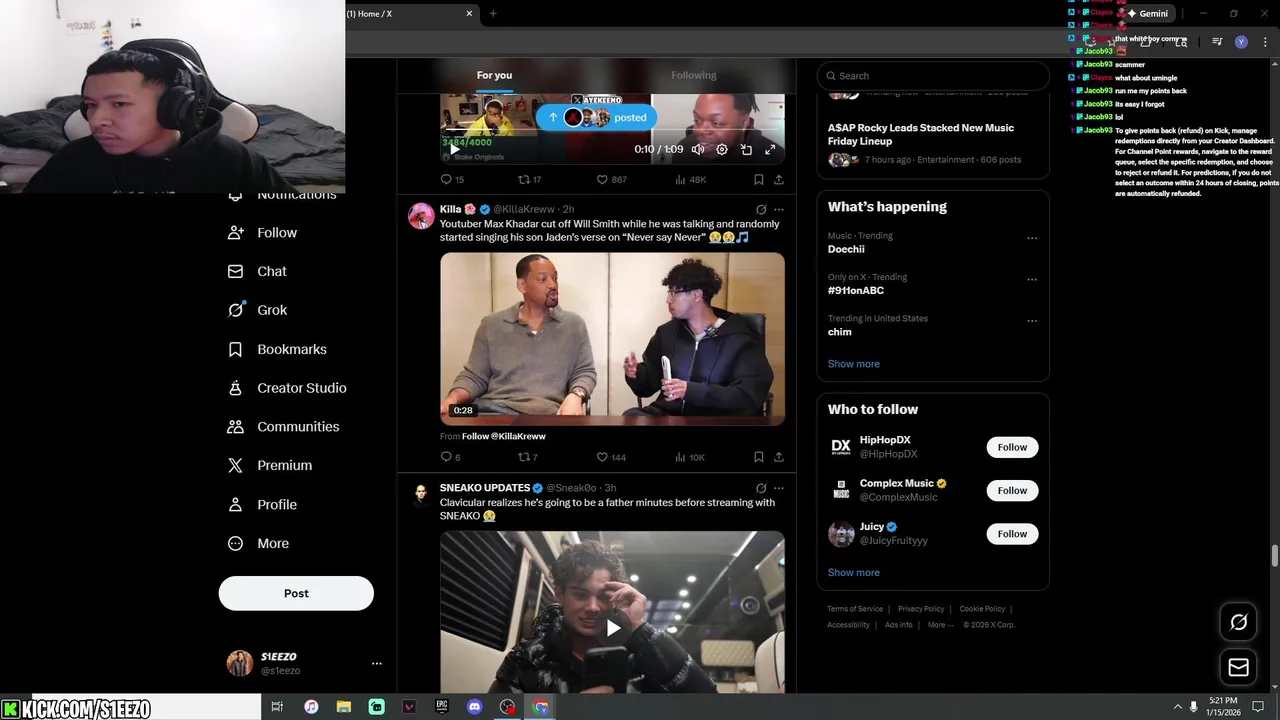This screenshot has height=720, width=1280.
Task: Open options for #911onABC trend
Action: point(1032,279)
